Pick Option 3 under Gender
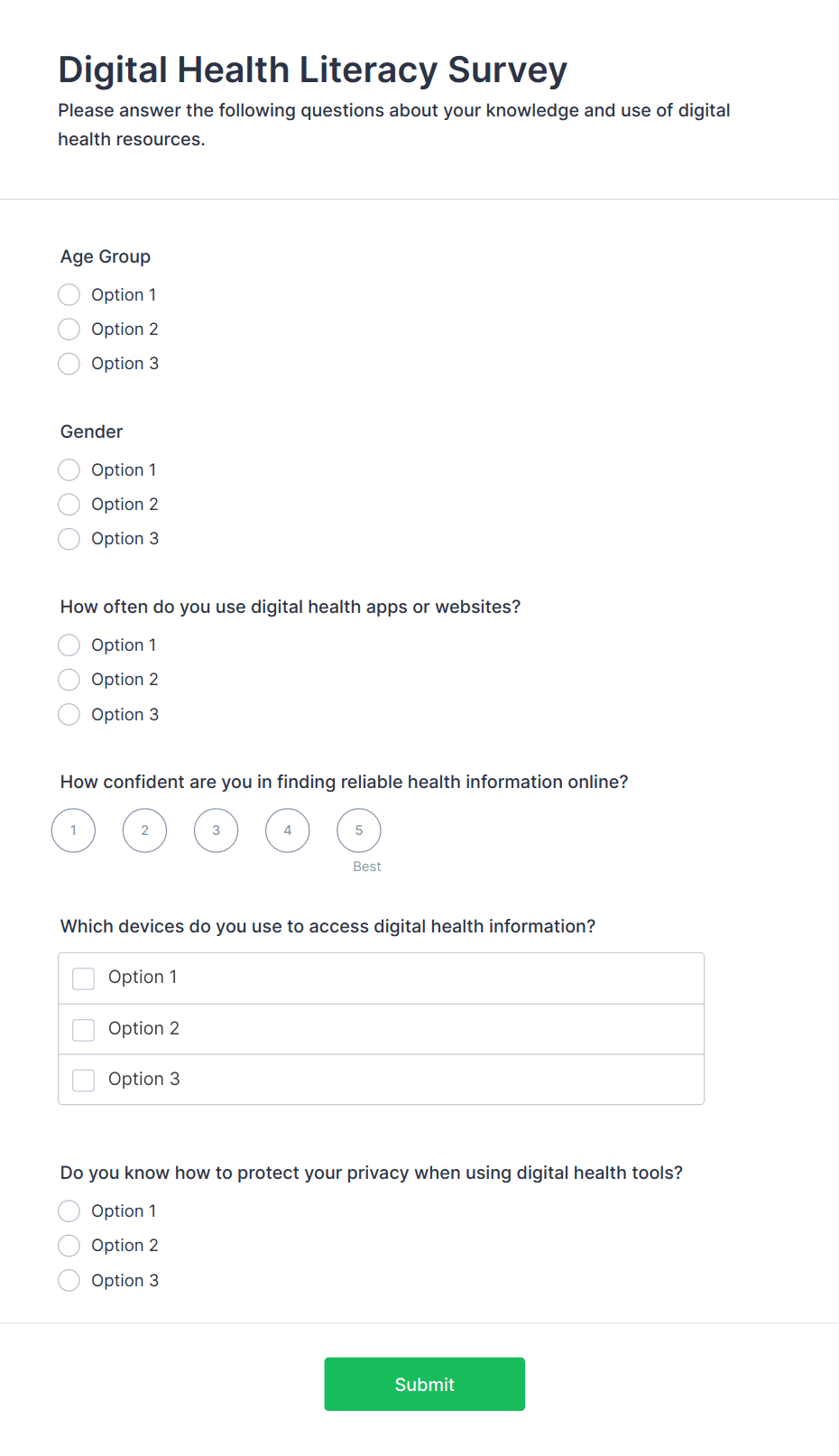 [69, 539]
